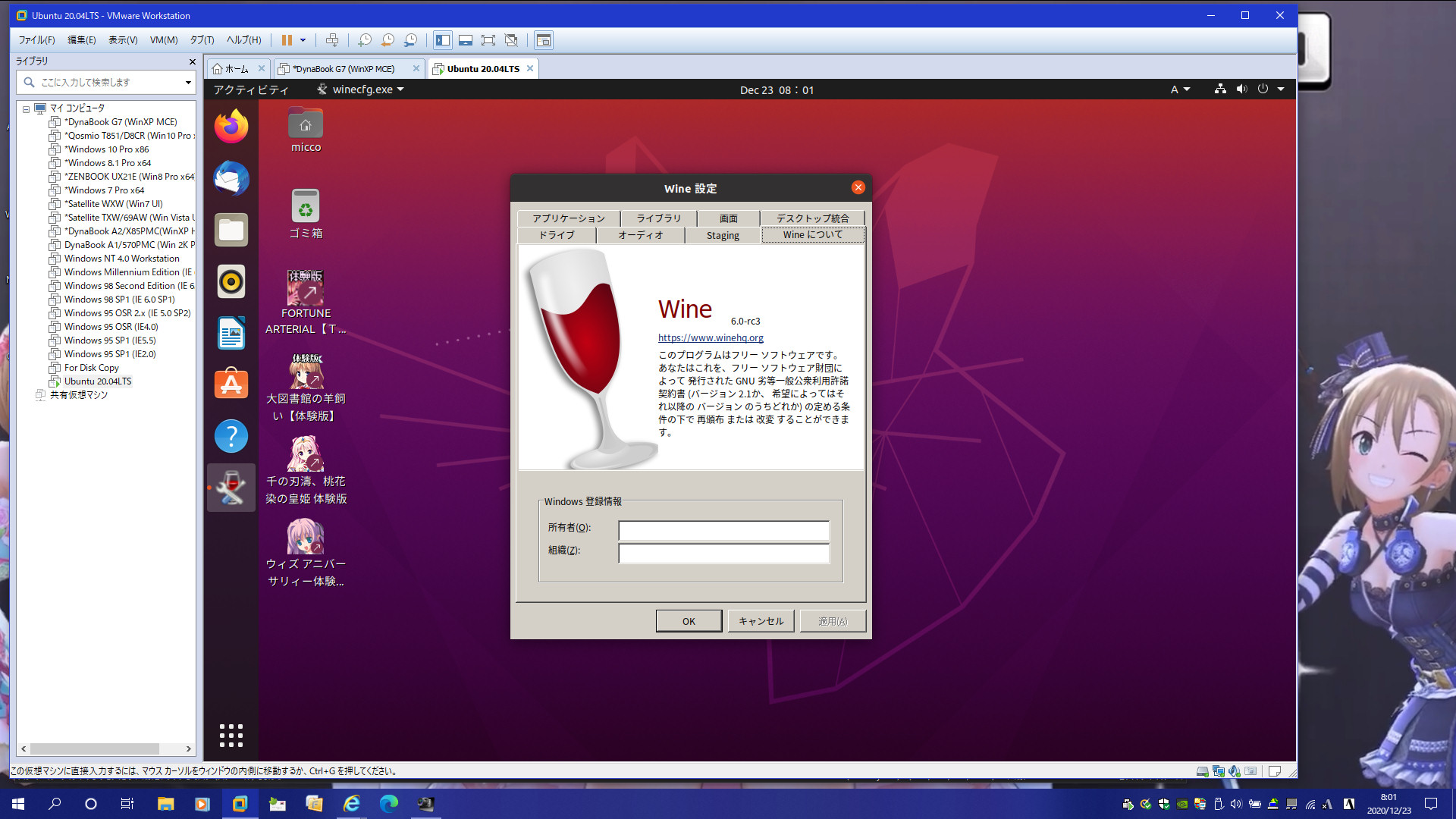The height and width of the screenshot is (819, 1456).
Task: Select For Disk Copy in library
Action: pyautogui.click(x=91, y=368)
